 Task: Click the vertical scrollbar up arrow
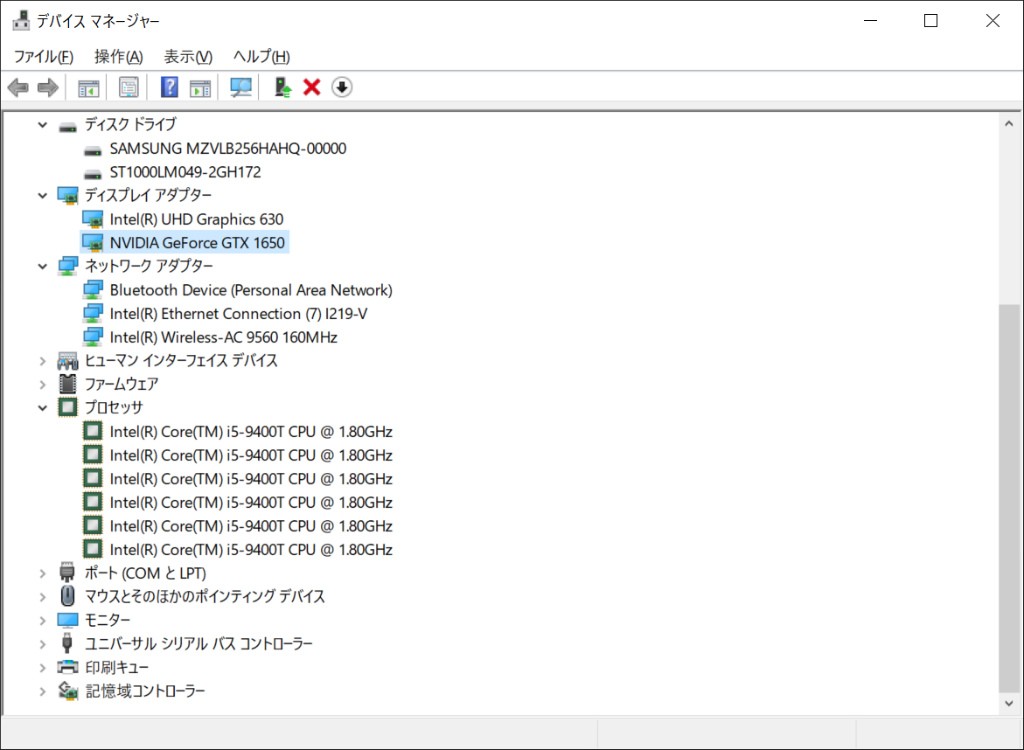click(x=1010, y=123)
